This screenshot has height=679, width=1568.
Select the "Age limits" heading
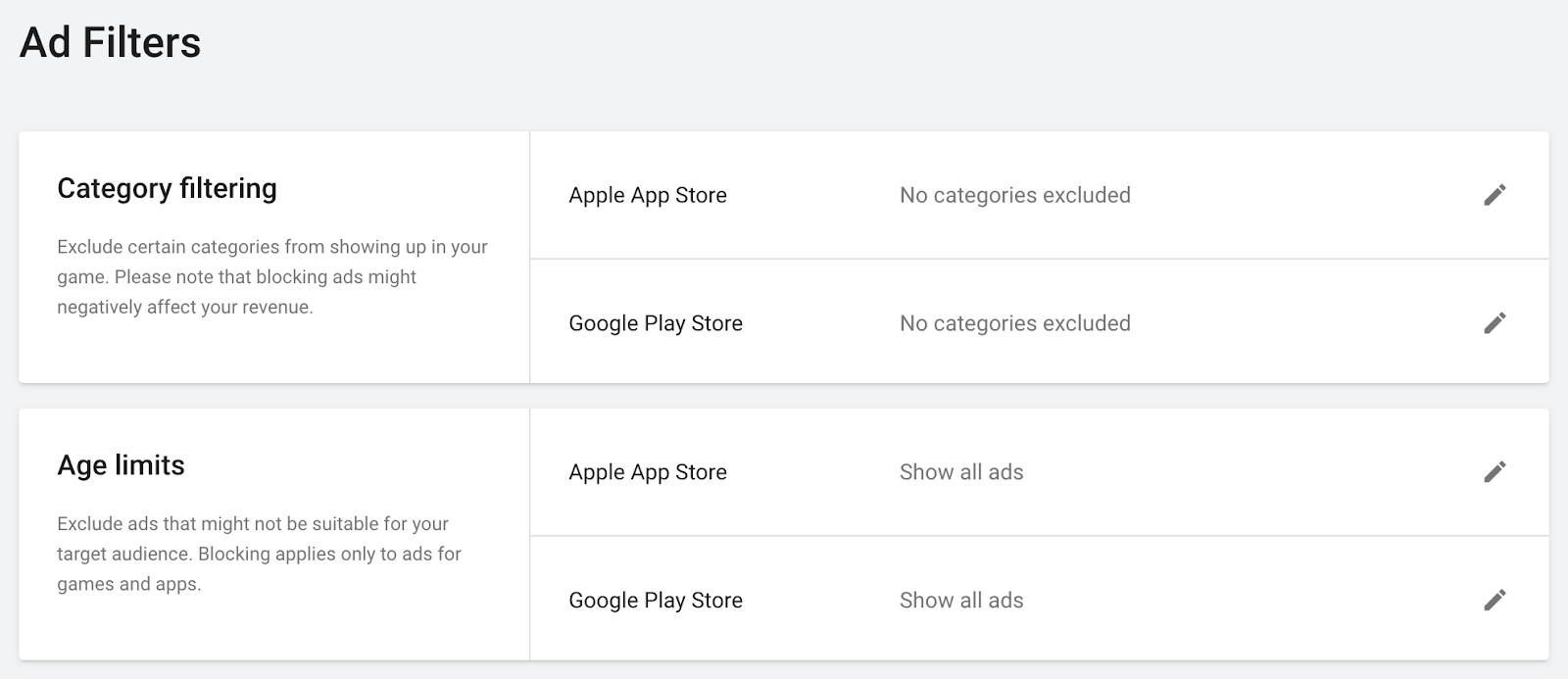(x=121, y=465)
